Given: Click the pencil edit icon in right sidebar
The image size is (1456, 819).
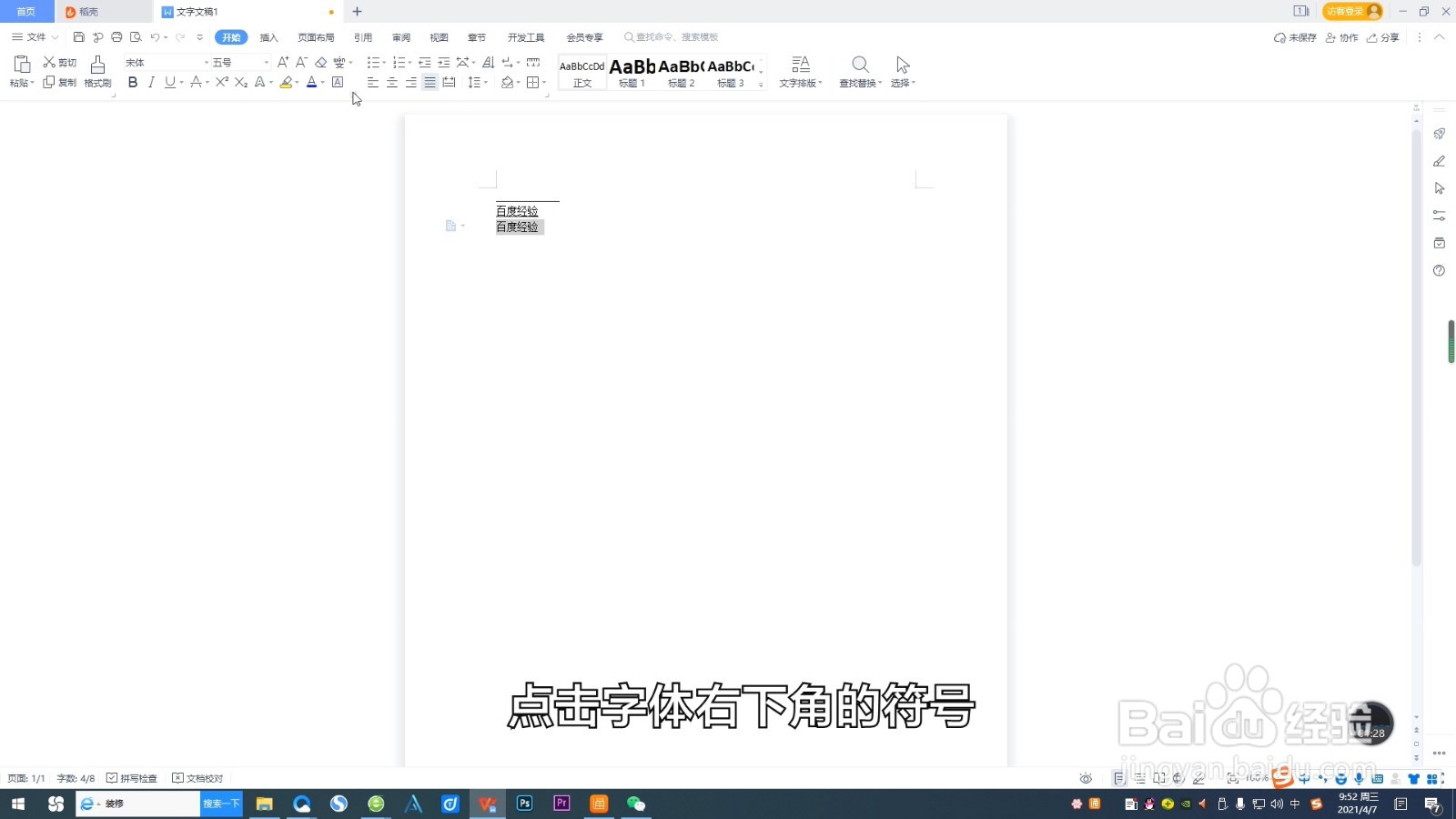Looking at the screenshot, I should pos(1439,161).
